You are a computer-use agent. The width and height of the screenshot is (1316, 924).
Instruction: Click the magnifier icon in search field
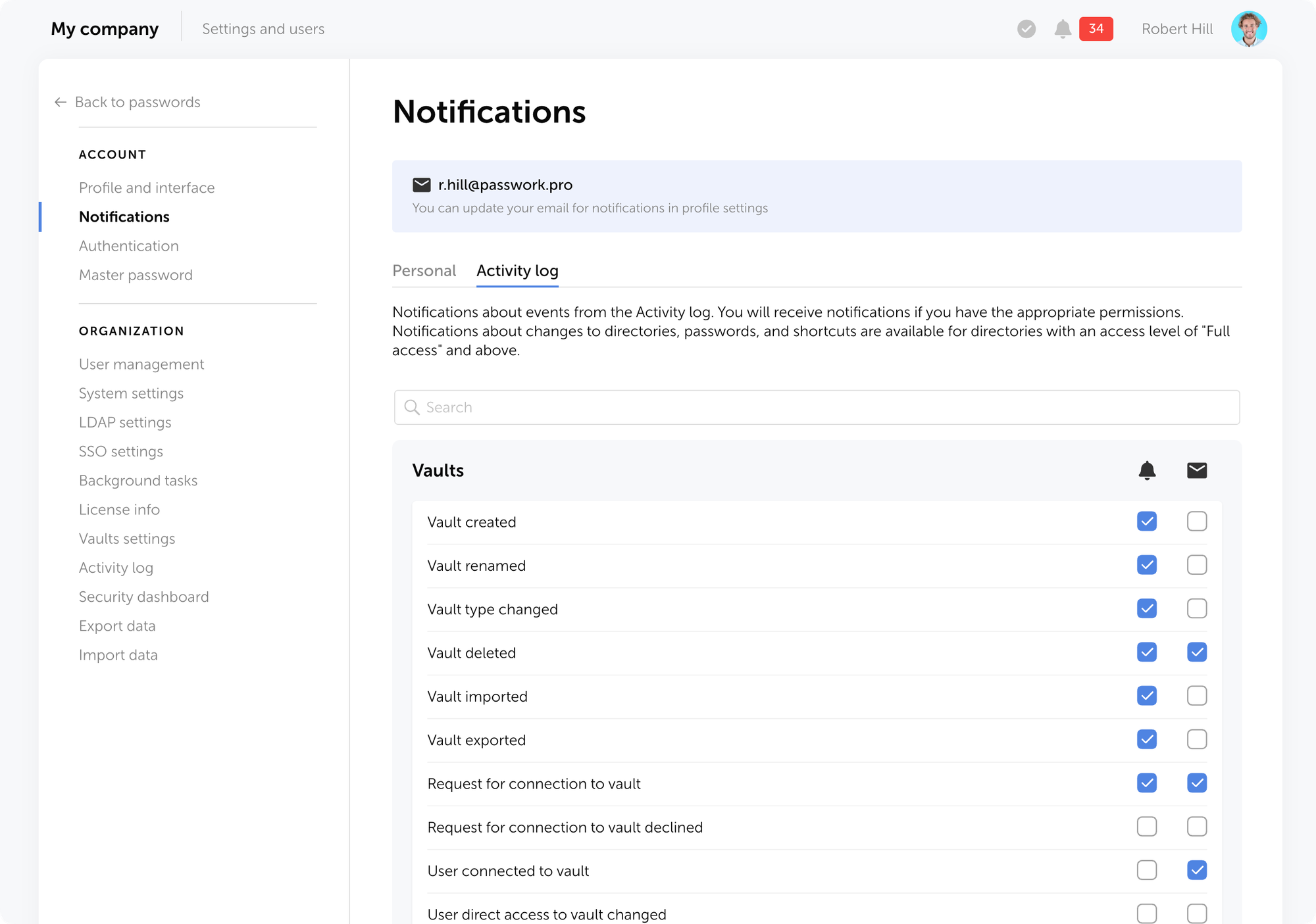tap(412, 407)
